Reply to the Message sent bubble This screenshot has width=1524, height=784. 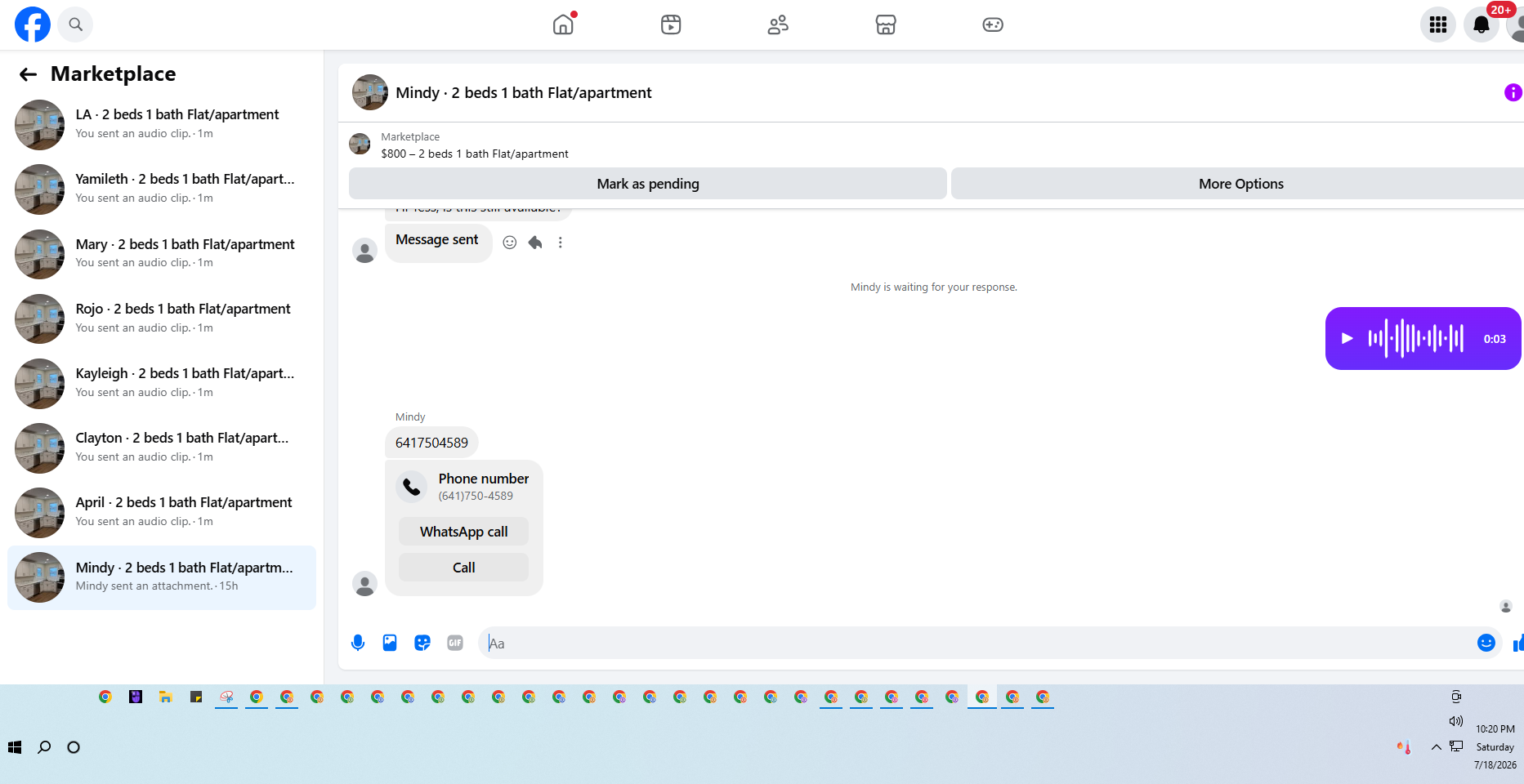(535, 243)
